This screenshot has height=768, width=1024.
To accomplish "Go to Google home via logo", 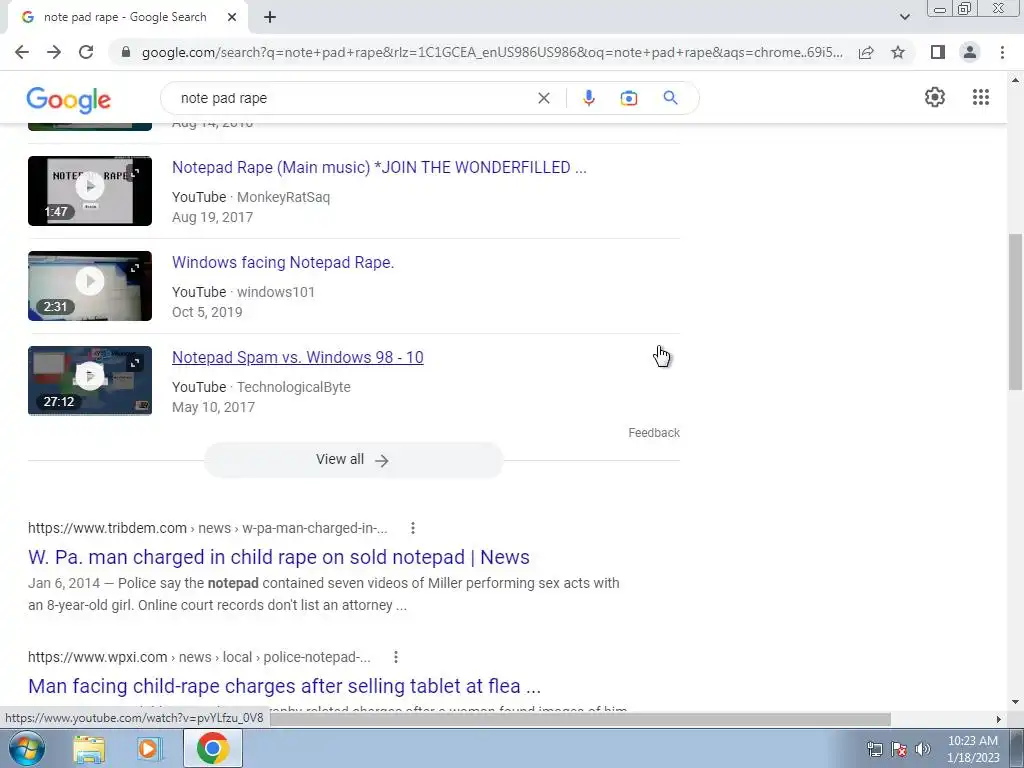I will coord(69,100).
